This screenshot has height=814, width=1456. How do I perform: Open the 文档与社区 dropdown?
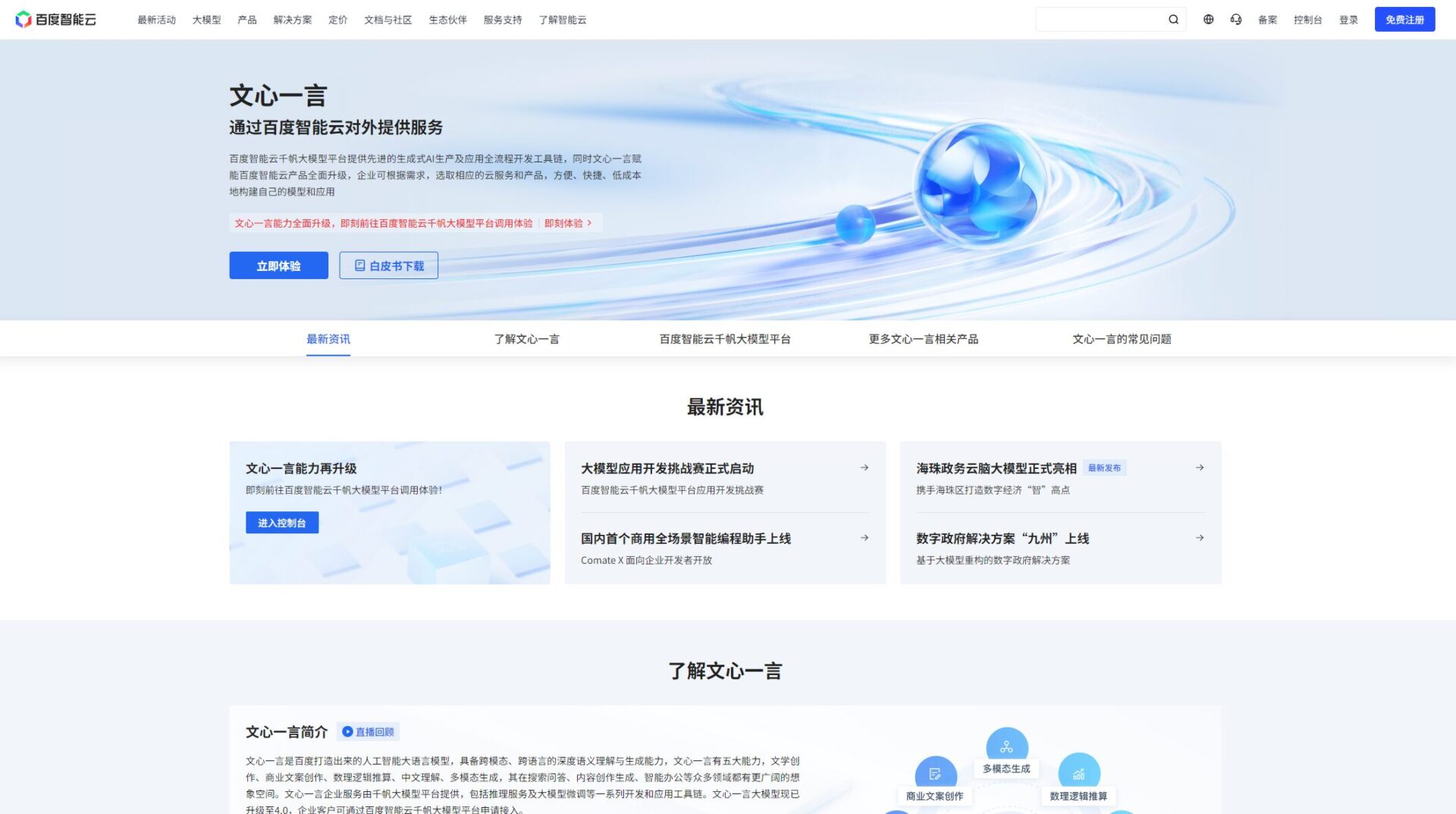[388, 20]
